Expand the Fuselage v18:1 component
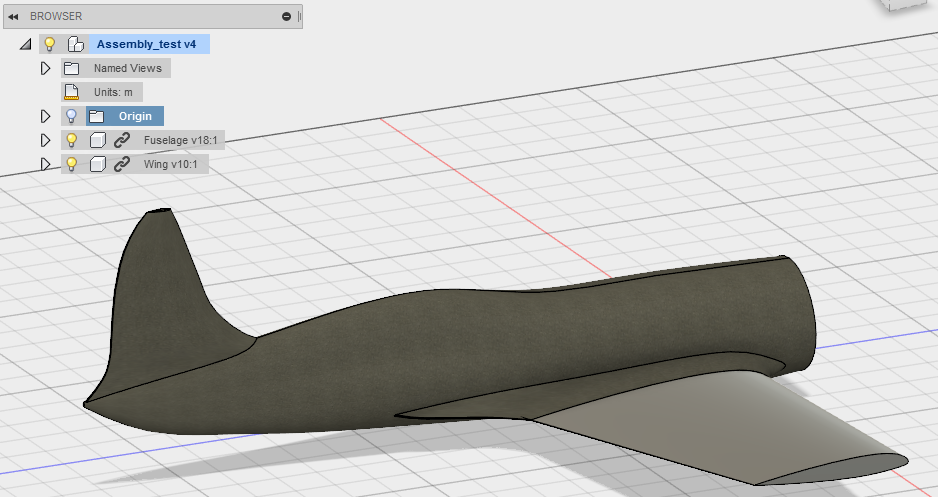This screenshot has height=497, width=938. pyautogui.click(x=45, y=140)
